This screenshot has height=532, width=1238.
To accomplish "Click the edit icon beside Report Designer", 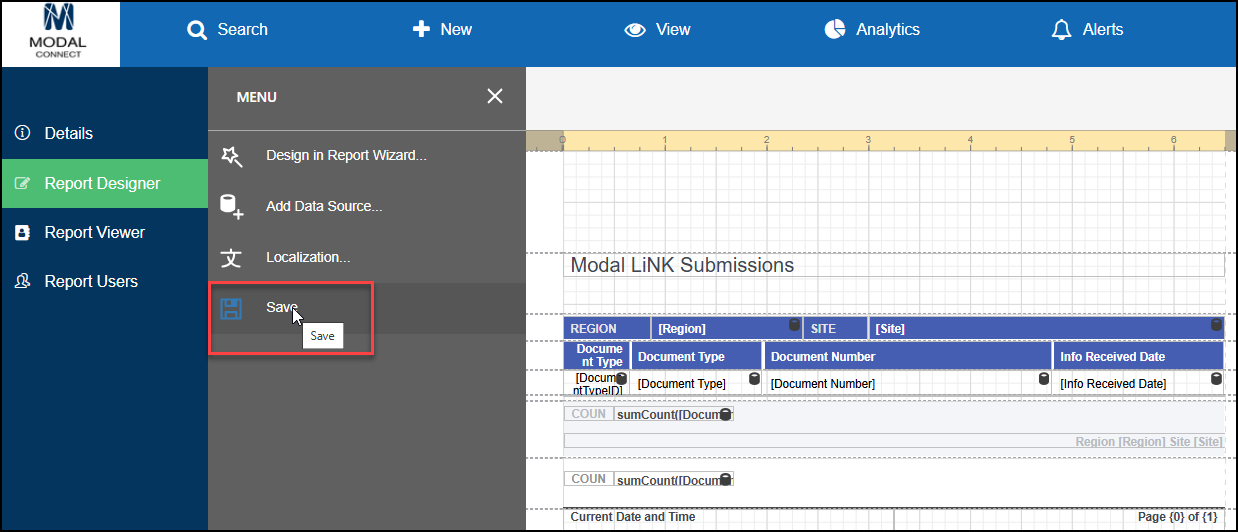I will [x=23, y=184].
